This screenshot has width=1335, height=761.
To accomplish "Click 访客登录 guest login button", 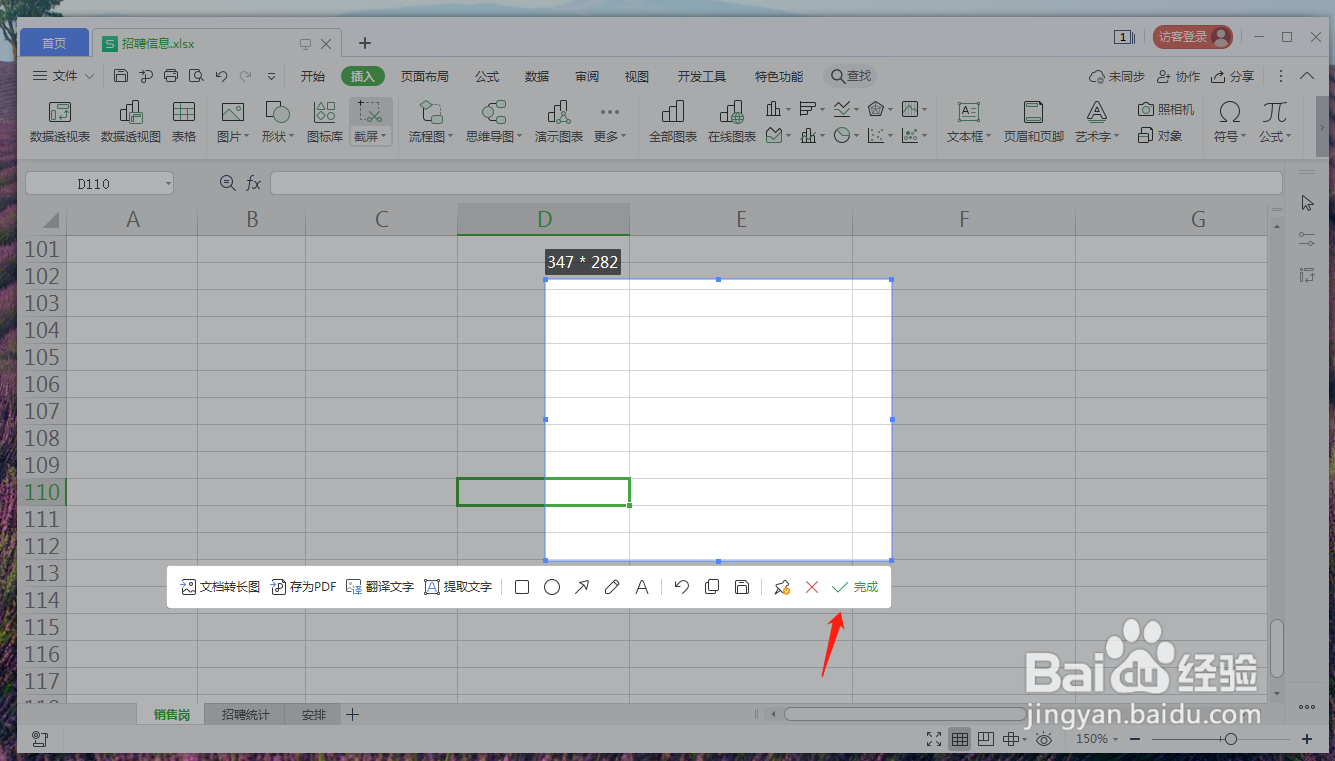I will pyautogui.click(x=1193, y=37).
